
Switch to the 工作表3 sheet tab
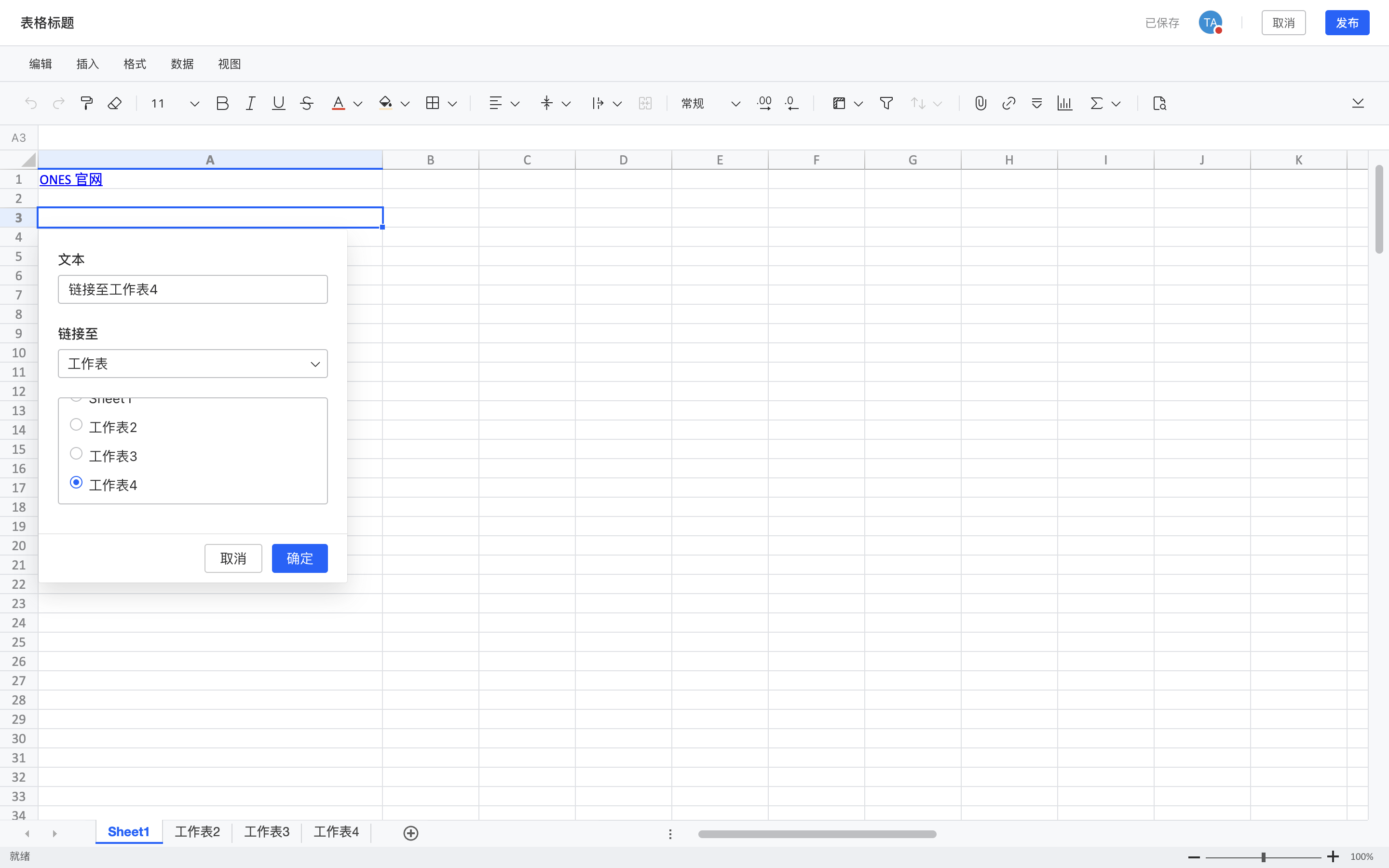pyautogui.click(x=267, y=832)
